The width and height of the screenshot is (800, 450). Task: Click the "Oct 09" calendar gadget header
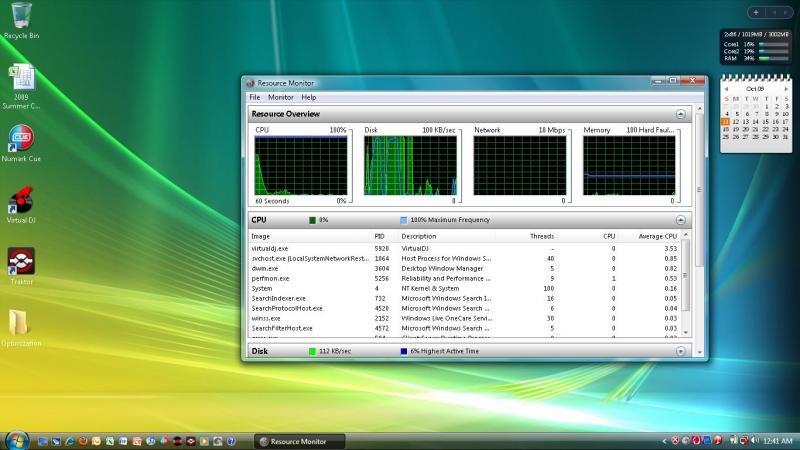coord(755,89)
